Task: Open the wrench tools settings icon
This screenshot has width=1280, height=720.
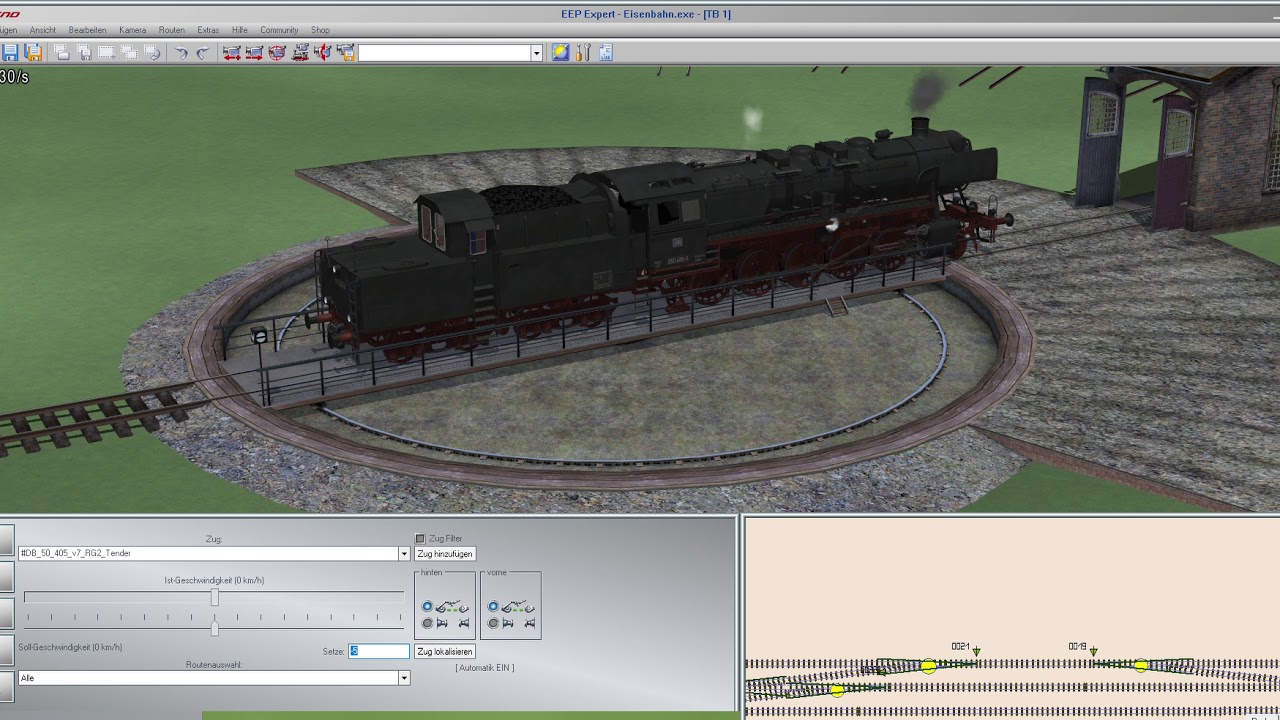Action: click(584, 52)
